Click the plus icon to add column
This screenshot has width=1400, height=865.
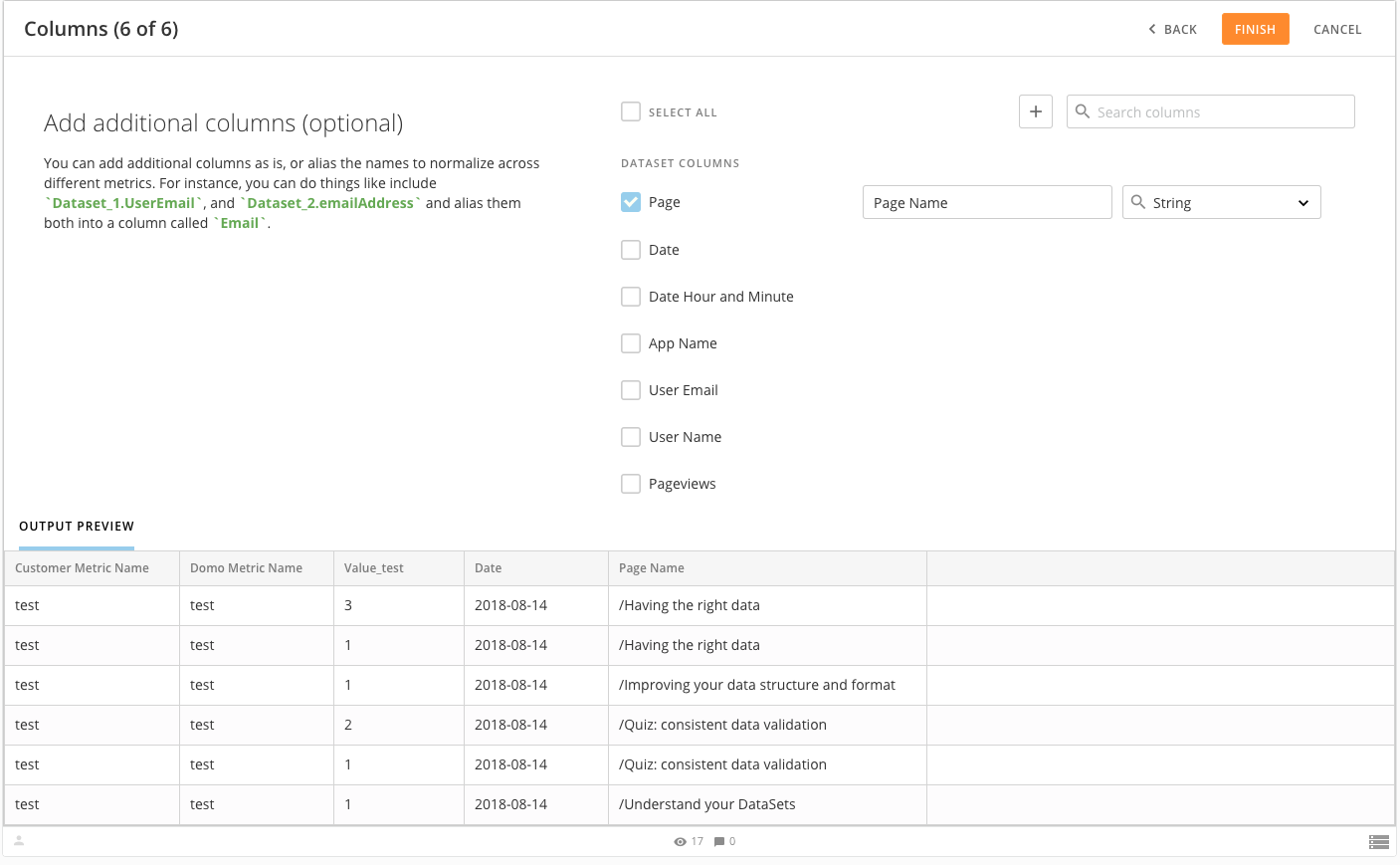pos(1036,111)
